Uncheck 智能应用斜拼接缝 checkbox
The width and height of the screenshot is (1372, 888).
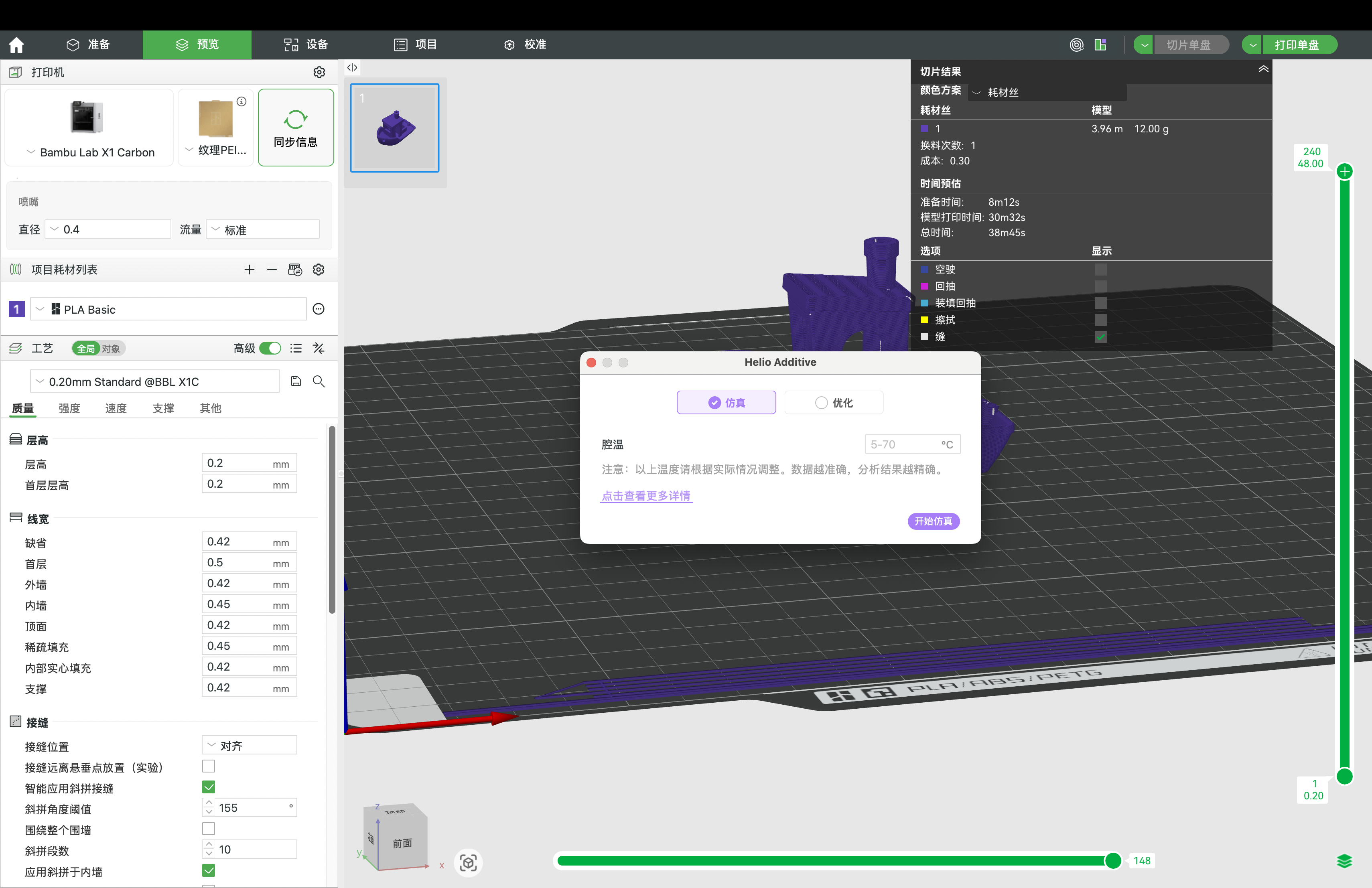point(209,787)
